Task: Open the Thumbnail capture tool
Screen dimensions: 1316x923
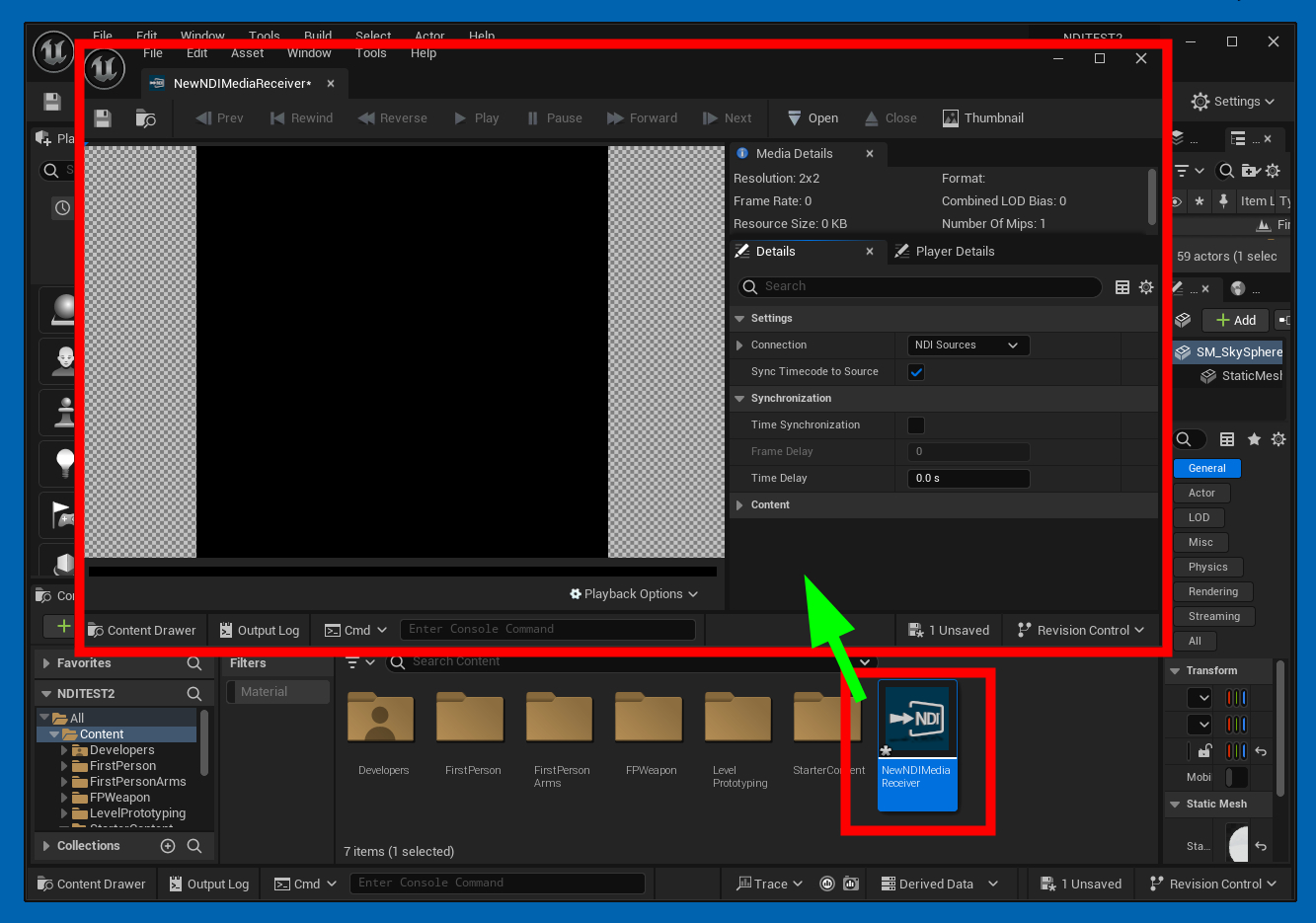Action: (982, 118)
